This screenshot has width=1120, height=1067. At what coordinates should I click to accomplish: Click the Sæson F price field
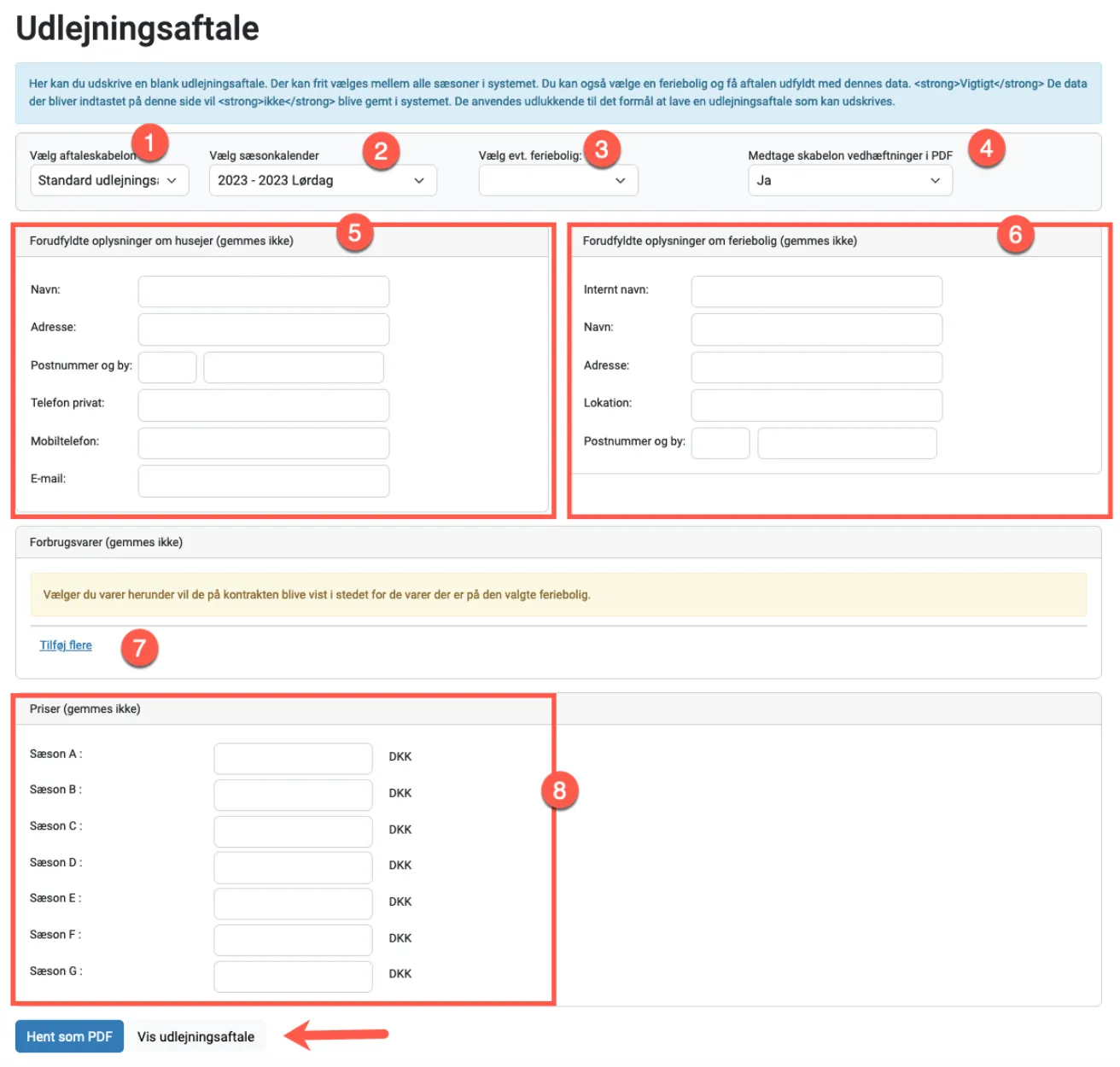(x=293, y=939)
